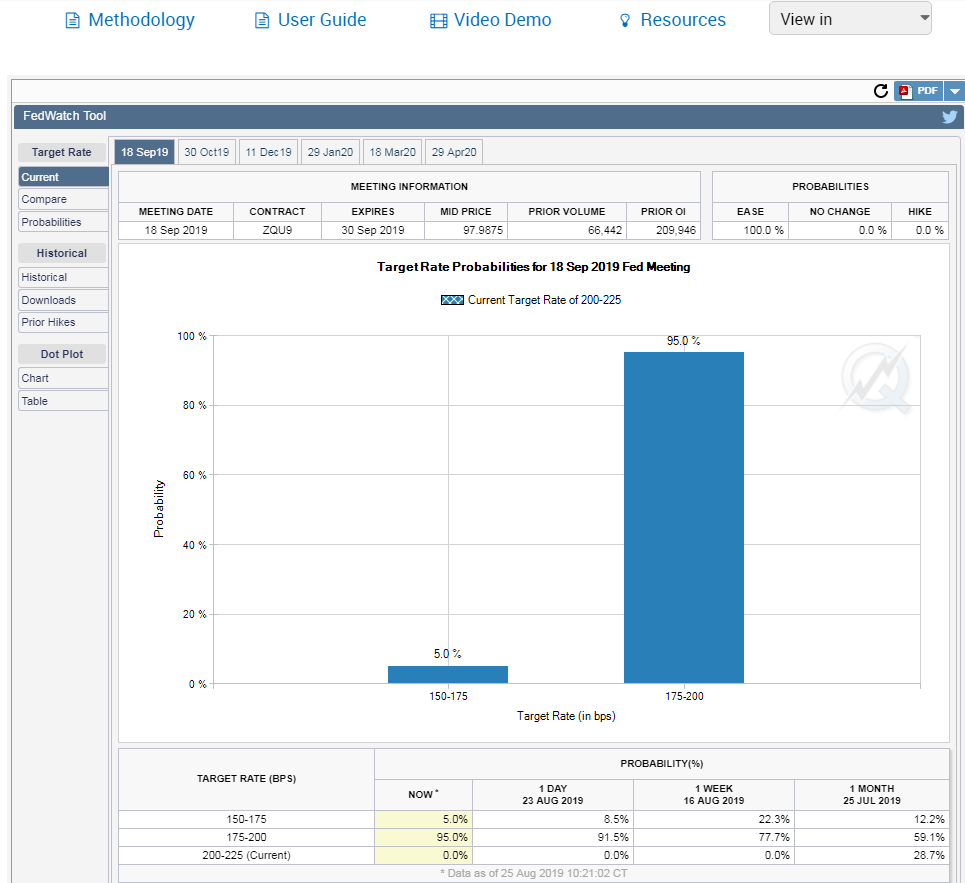Screen dimensions: 965x883
Task: Click the FedWatch Tool title bar text
Action: click(x=65, y=116)
